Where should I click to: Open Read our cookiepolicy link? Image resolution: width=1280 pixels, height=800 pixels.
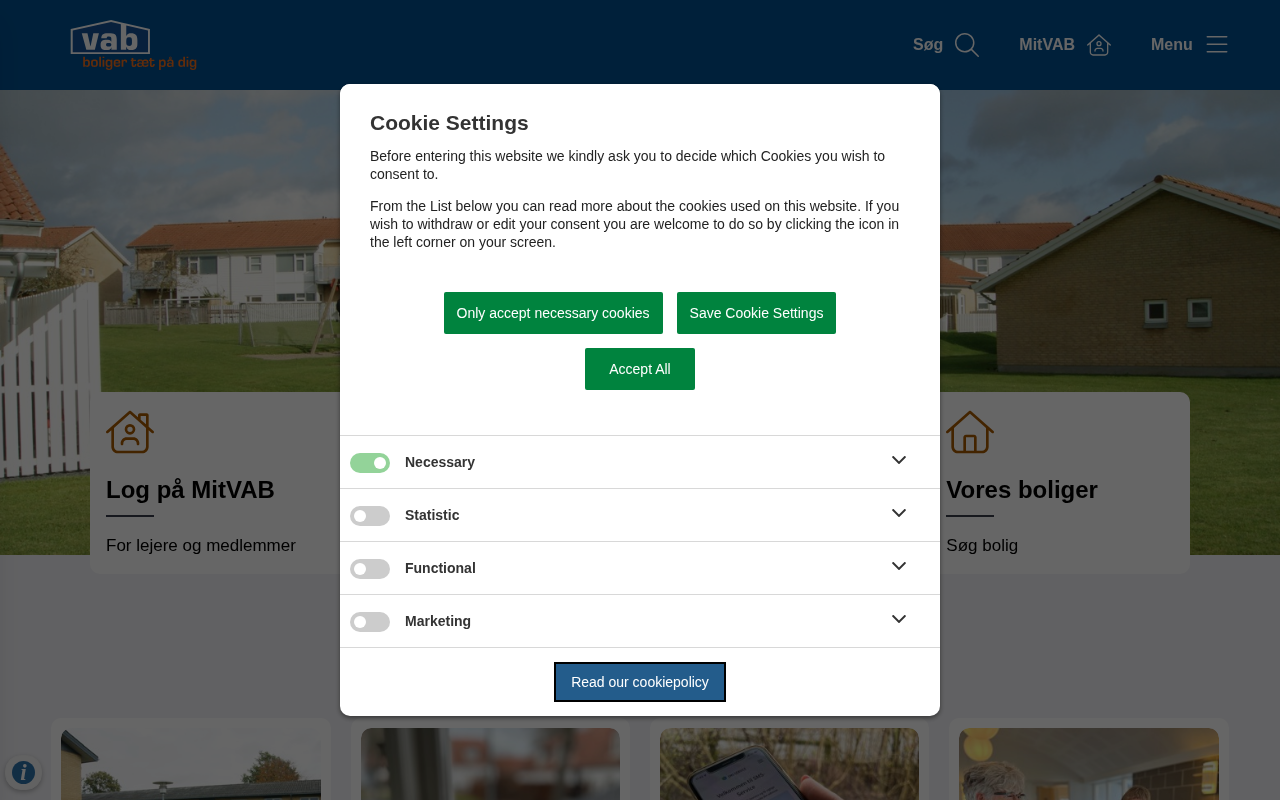640,682
